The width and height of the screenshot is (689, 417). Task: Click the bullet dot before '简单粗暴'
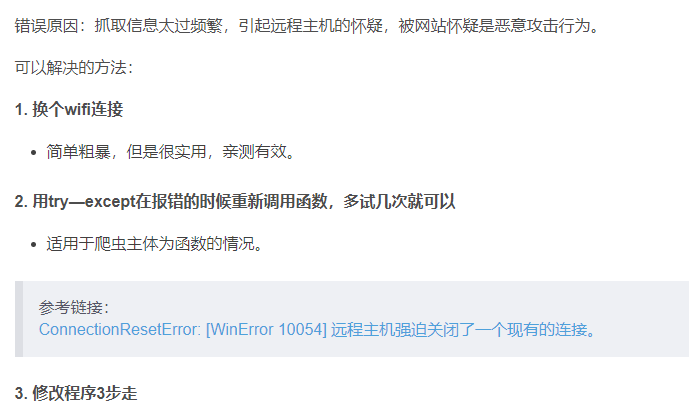[34, 153]
